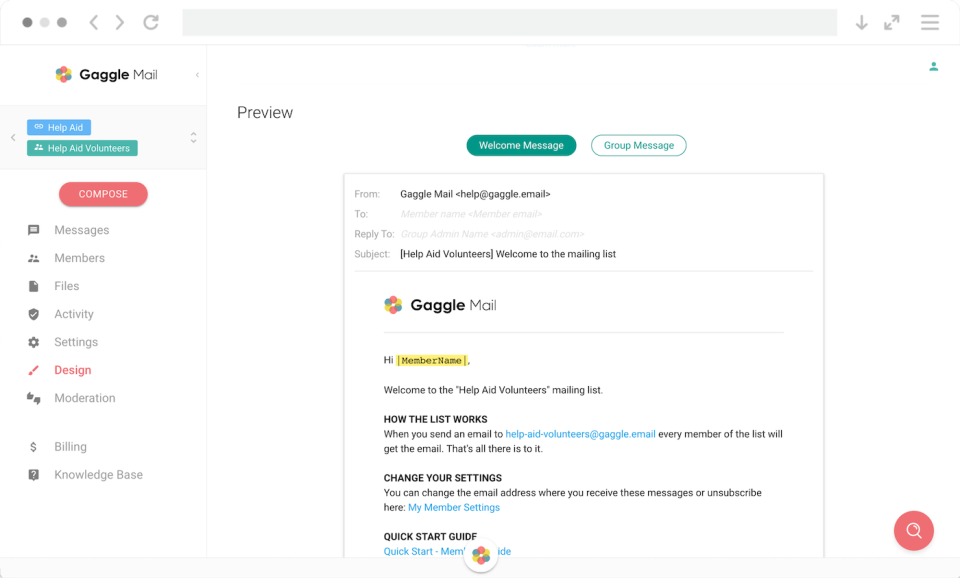This screenshot has width=960, height=578.
Task: Open the Billing section
Action: pyautogui.click(x=70, y=447)
